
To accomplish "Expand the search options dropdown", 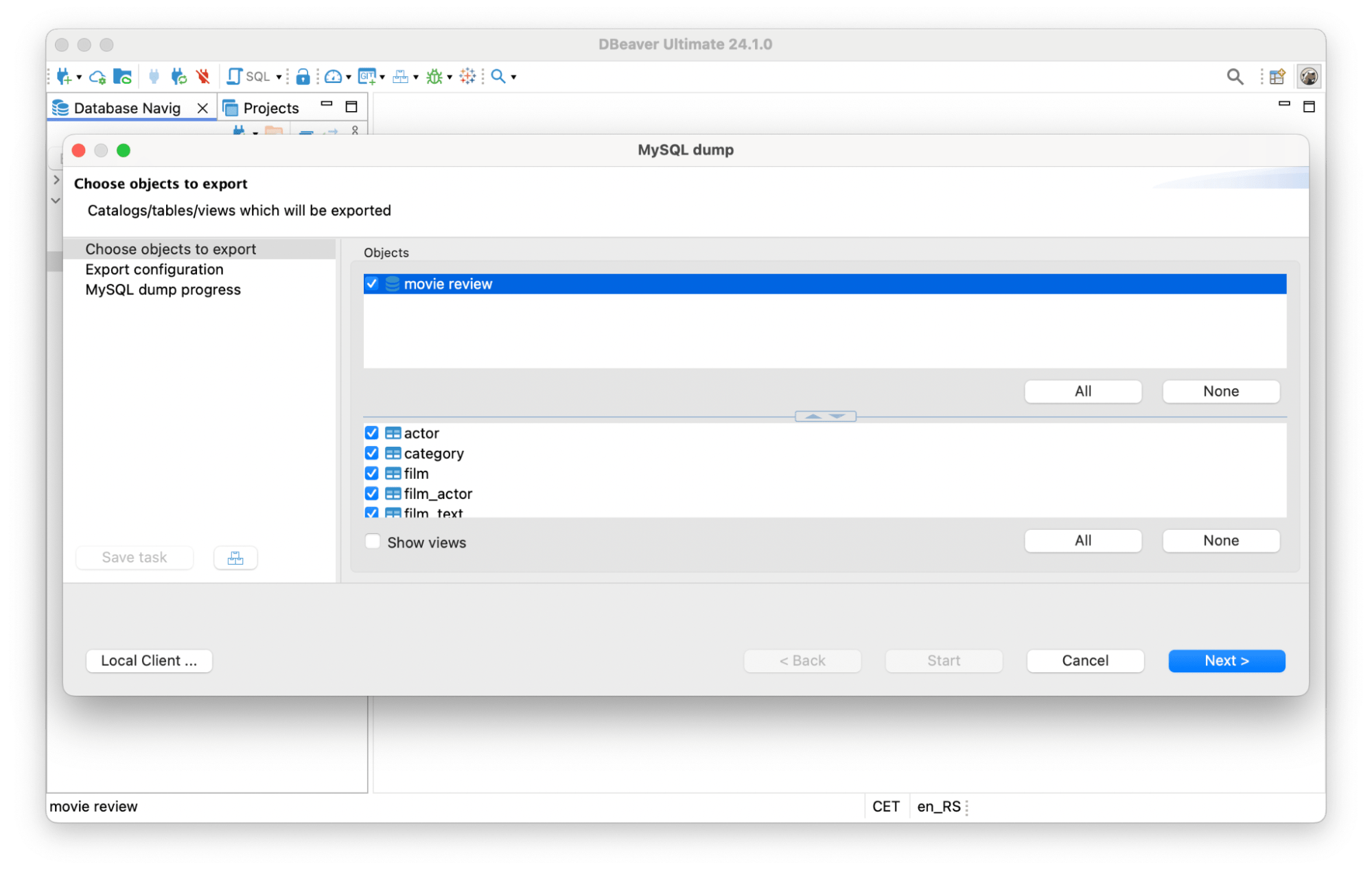I will click(513, 76).
